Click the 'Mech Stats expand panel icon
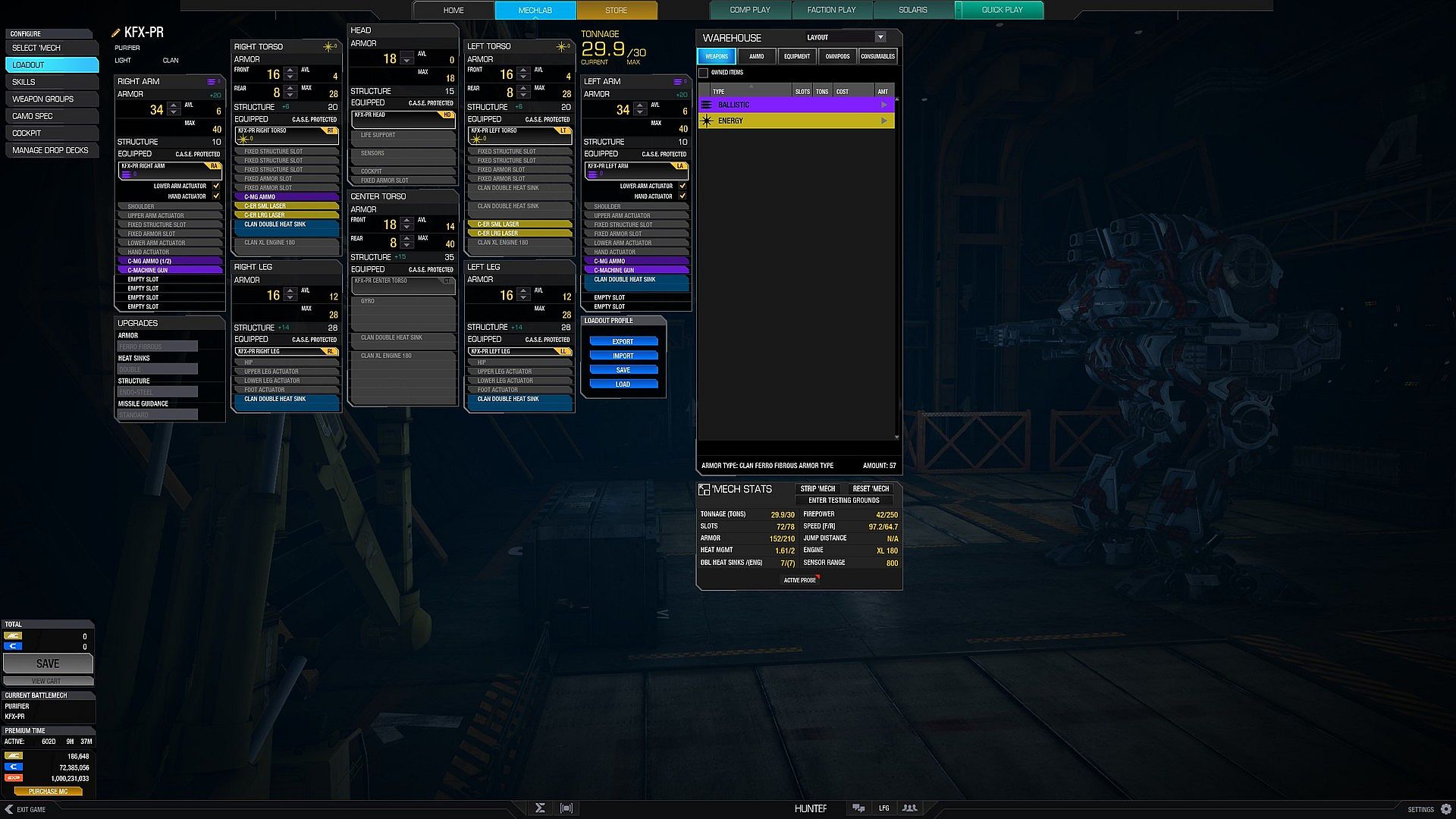This screenshot has height=819, width=1456. 704,490
